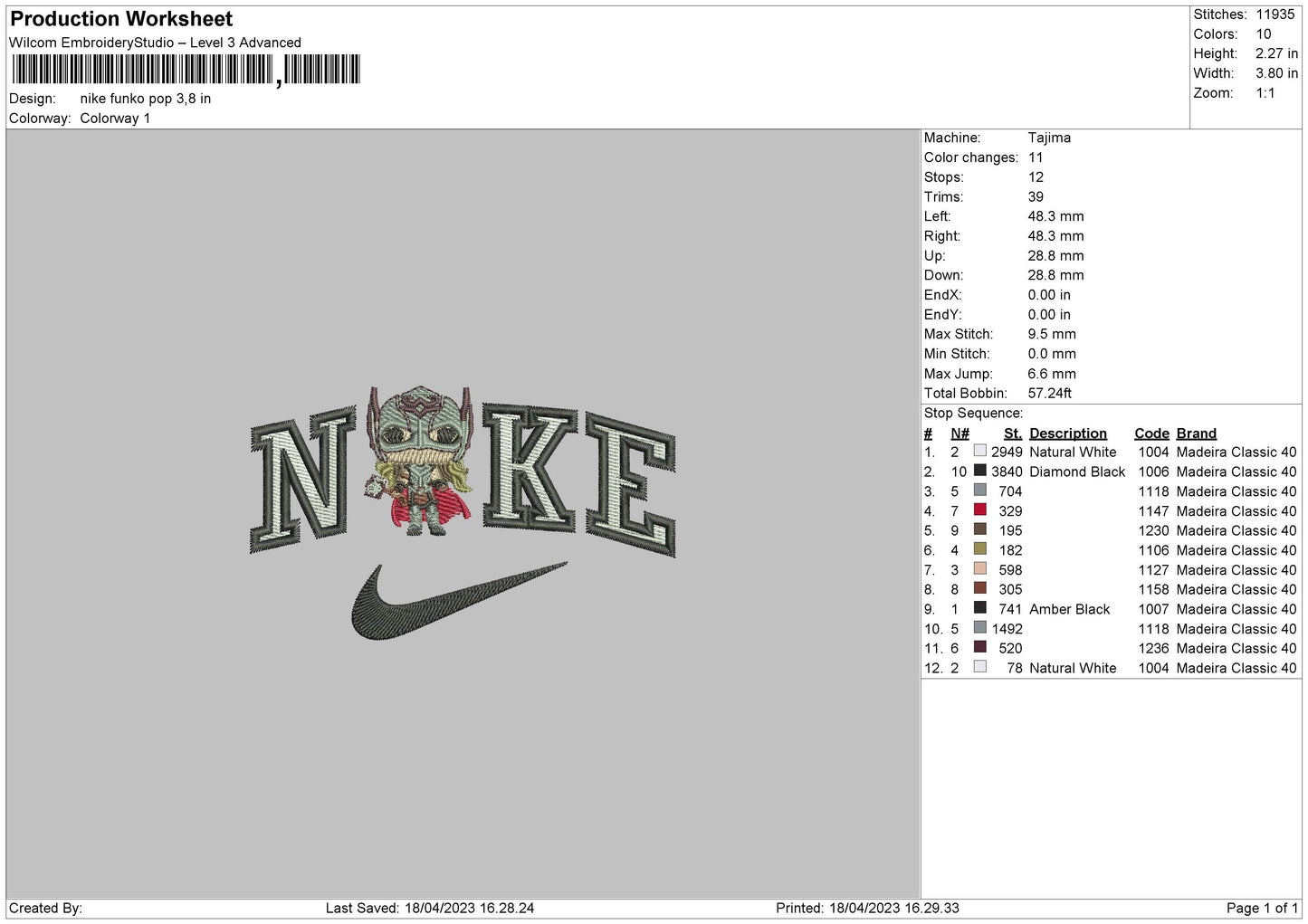Click the 'Stop Sequence:' label
The height and width of the screenshot is (924, 1308).
tap(973, 414)
